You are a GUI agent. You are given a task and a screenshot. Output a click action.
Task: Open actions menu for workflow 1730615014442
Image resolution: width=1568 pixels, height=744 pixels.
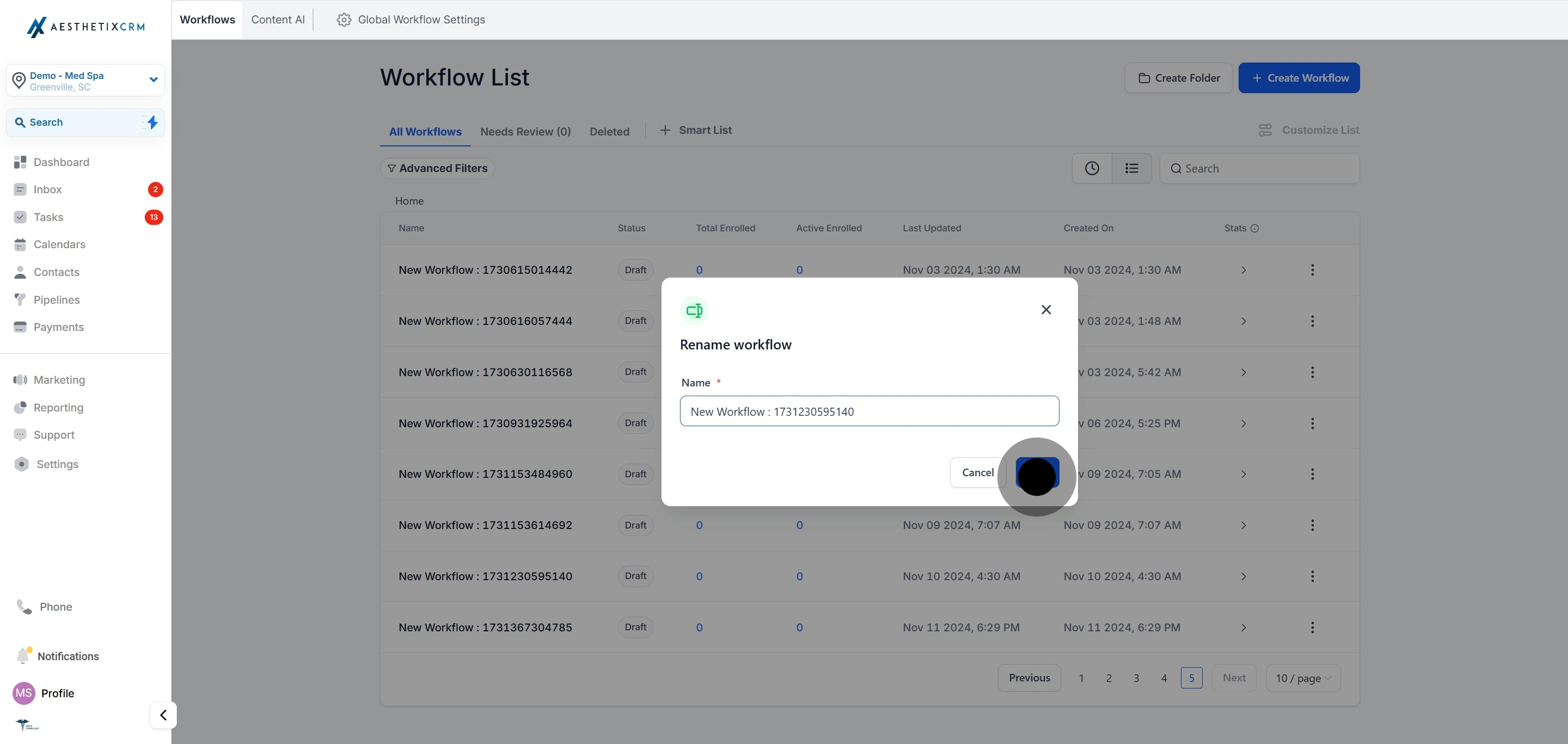(x=1312, y=269)
